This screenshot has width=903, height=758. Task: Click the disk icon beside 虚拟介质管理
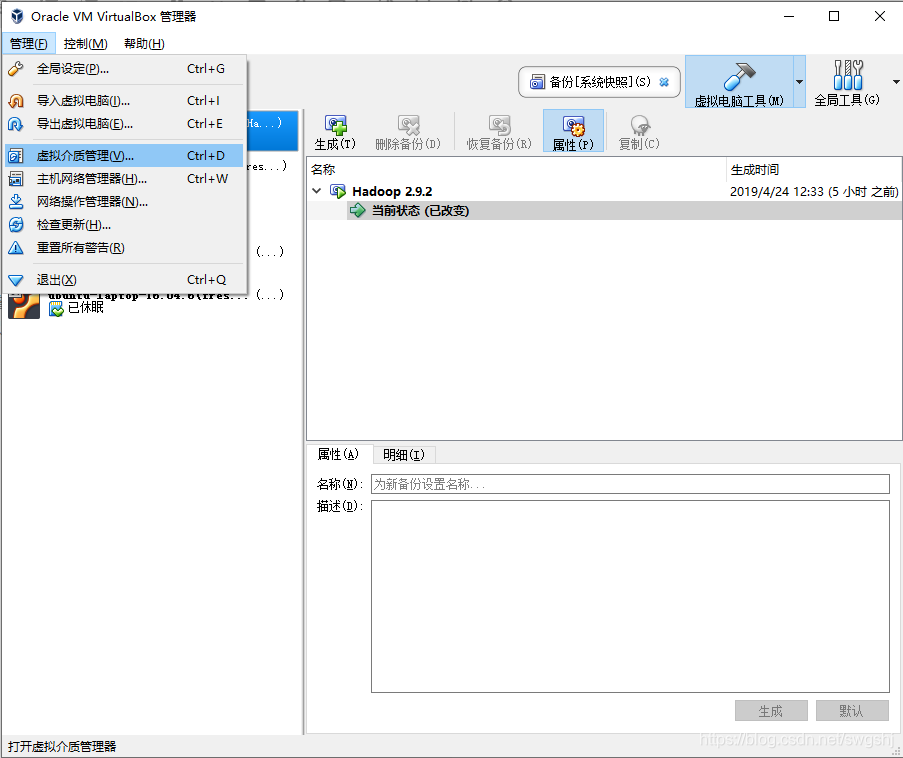point(16,156)
